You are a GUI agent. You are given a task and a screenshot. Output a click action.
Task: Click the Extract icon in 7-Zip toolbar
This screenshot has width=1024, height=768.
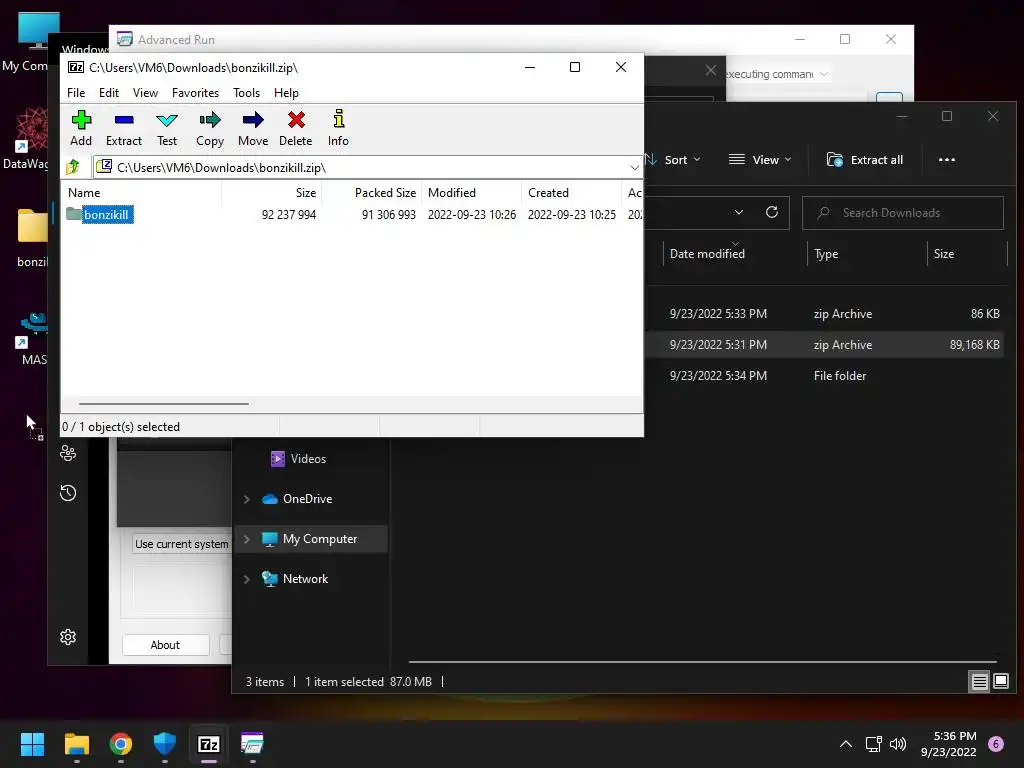pyautogui.click(x=123, y=128)
